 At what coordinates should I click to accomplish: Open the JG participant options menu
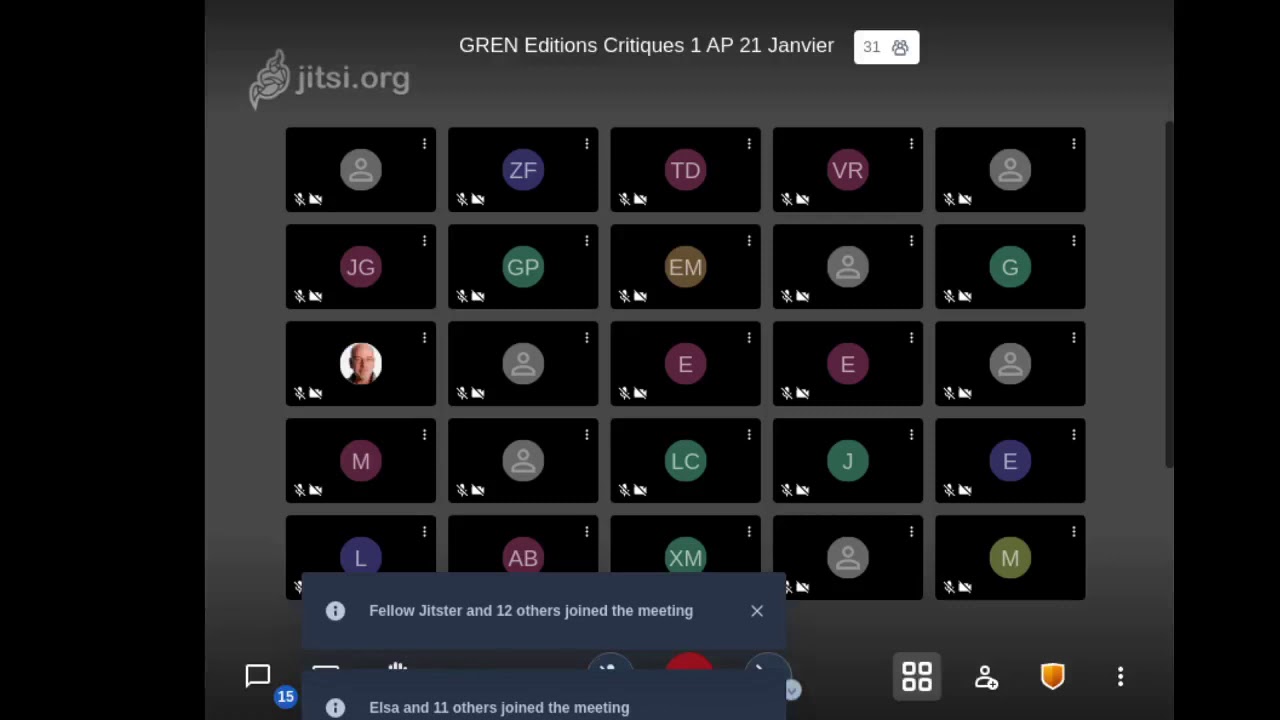424,241
